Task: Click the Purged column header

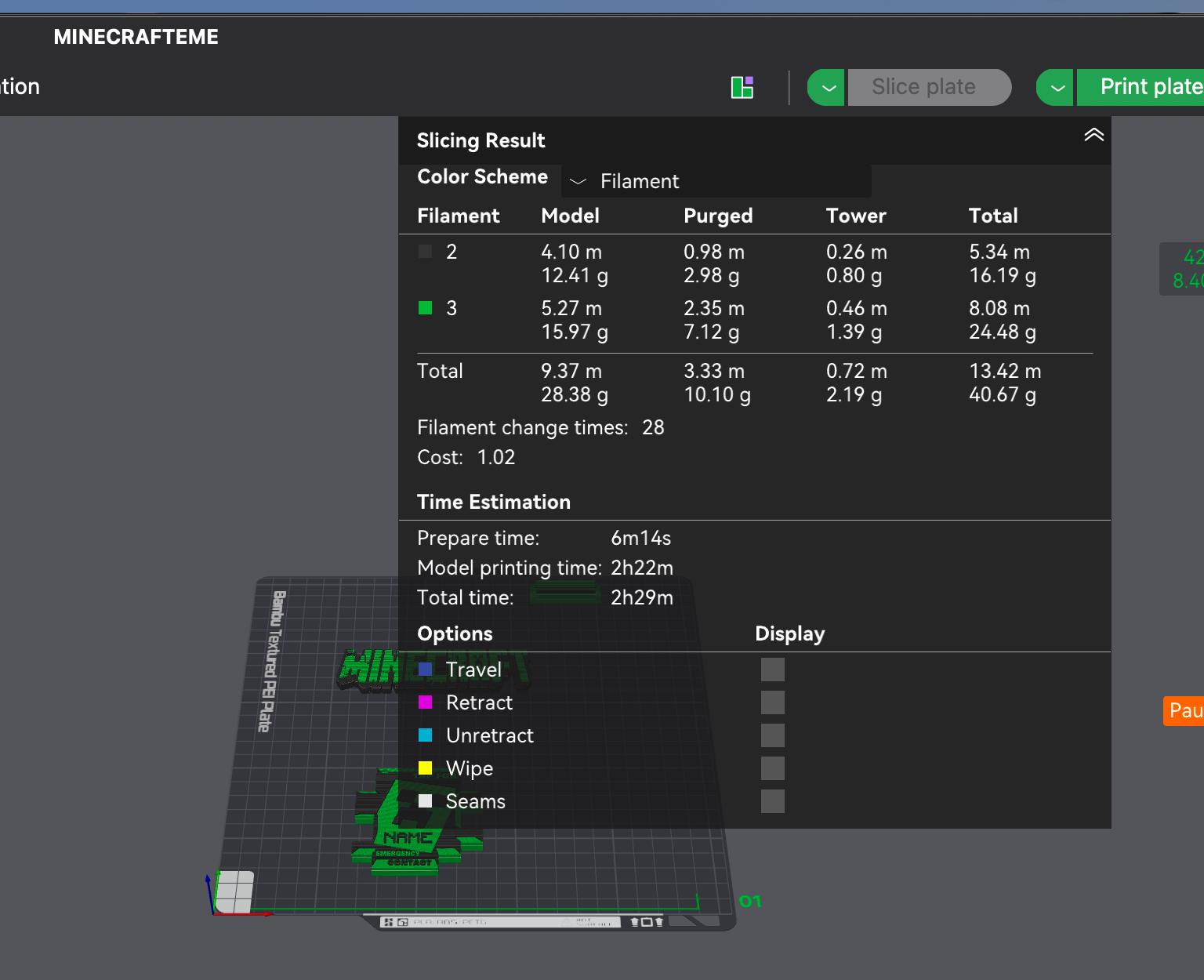Action: tap(718, 216)
